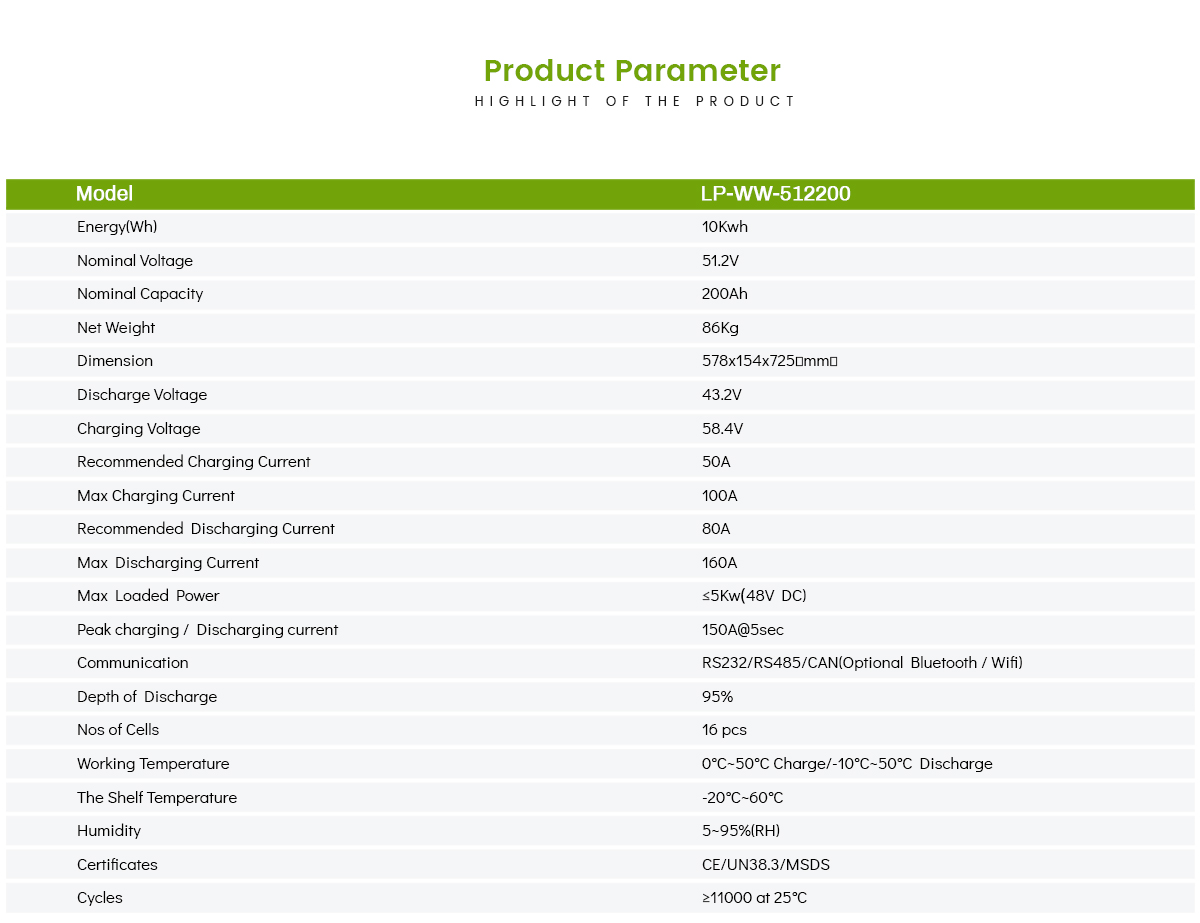Select the 58.4V charging voltage value

click(x=722, y=429)
